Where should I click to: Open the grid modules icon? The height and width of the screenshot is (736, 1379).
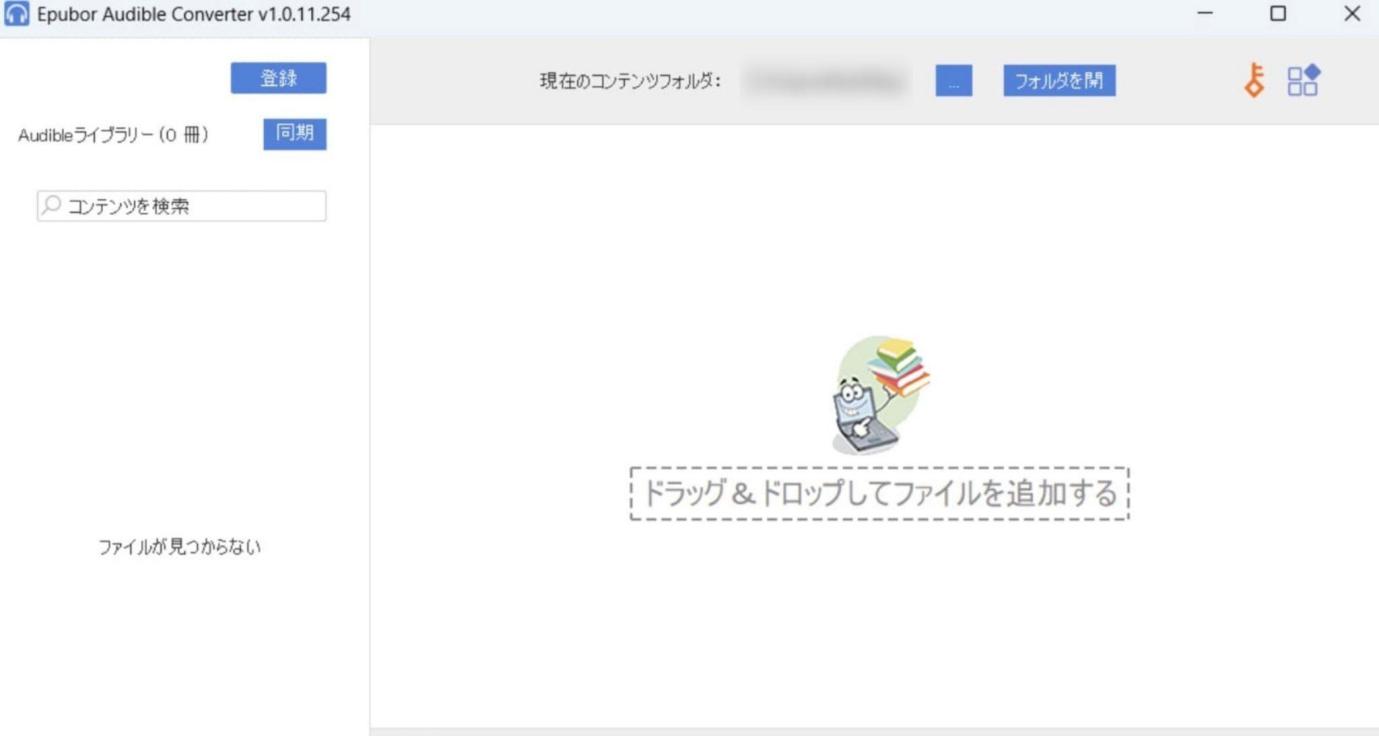point(1304,81)
